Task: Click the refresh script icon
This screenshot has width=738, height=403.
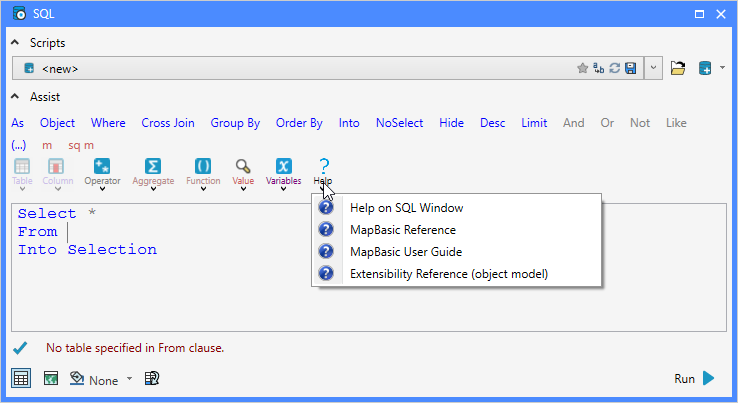Action: (x=614, y=68)
